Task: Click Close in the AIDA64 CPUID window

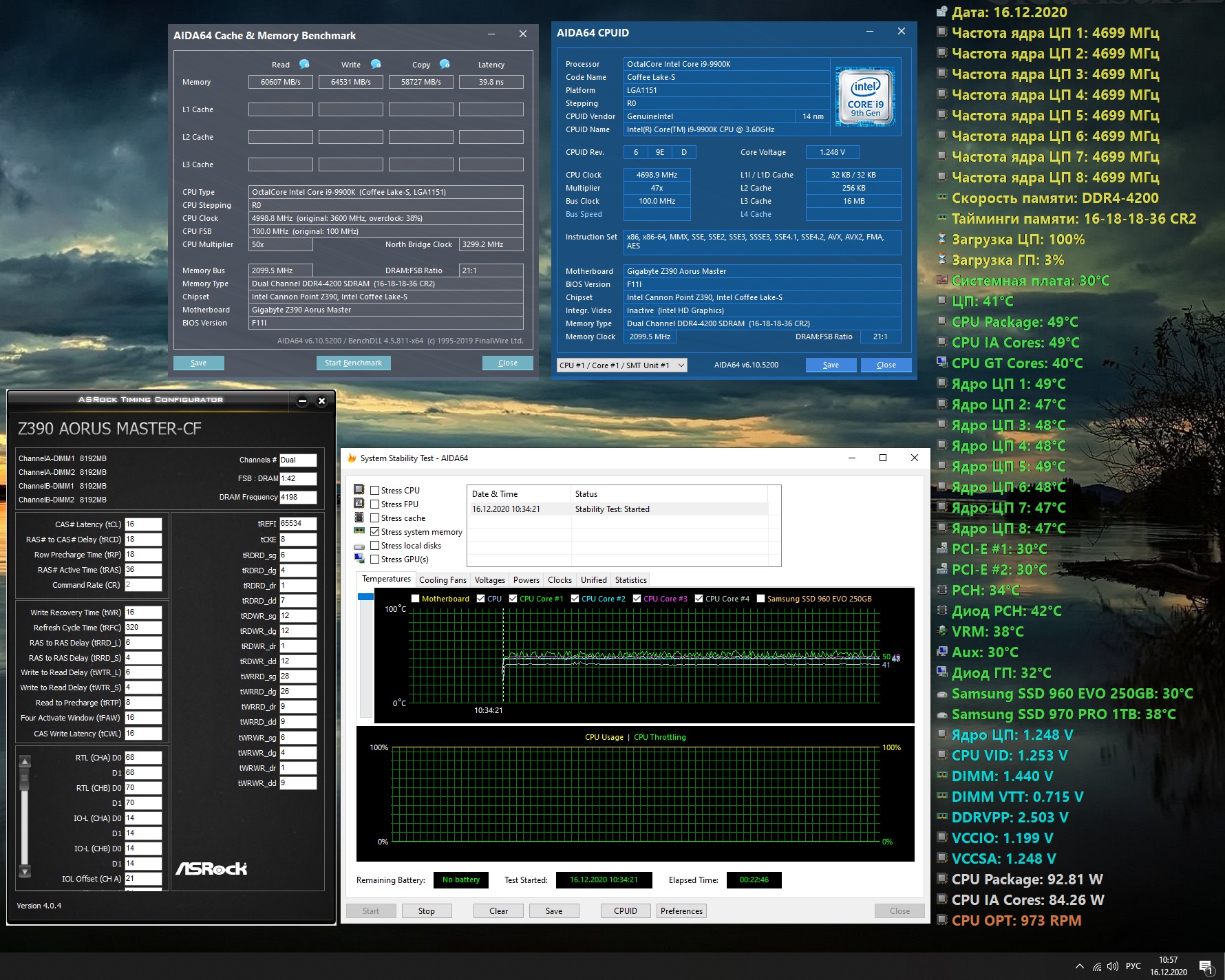Action: (x=886, y=365)
